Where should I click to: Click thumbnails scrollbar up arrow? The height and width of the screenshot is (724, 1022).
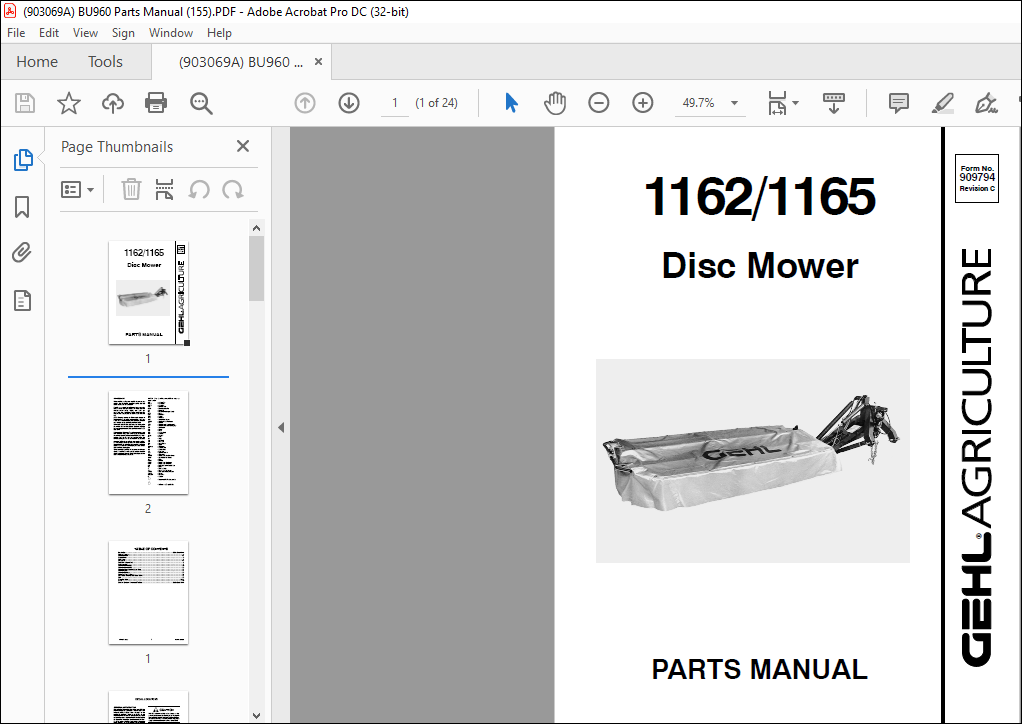click(256, 228)
